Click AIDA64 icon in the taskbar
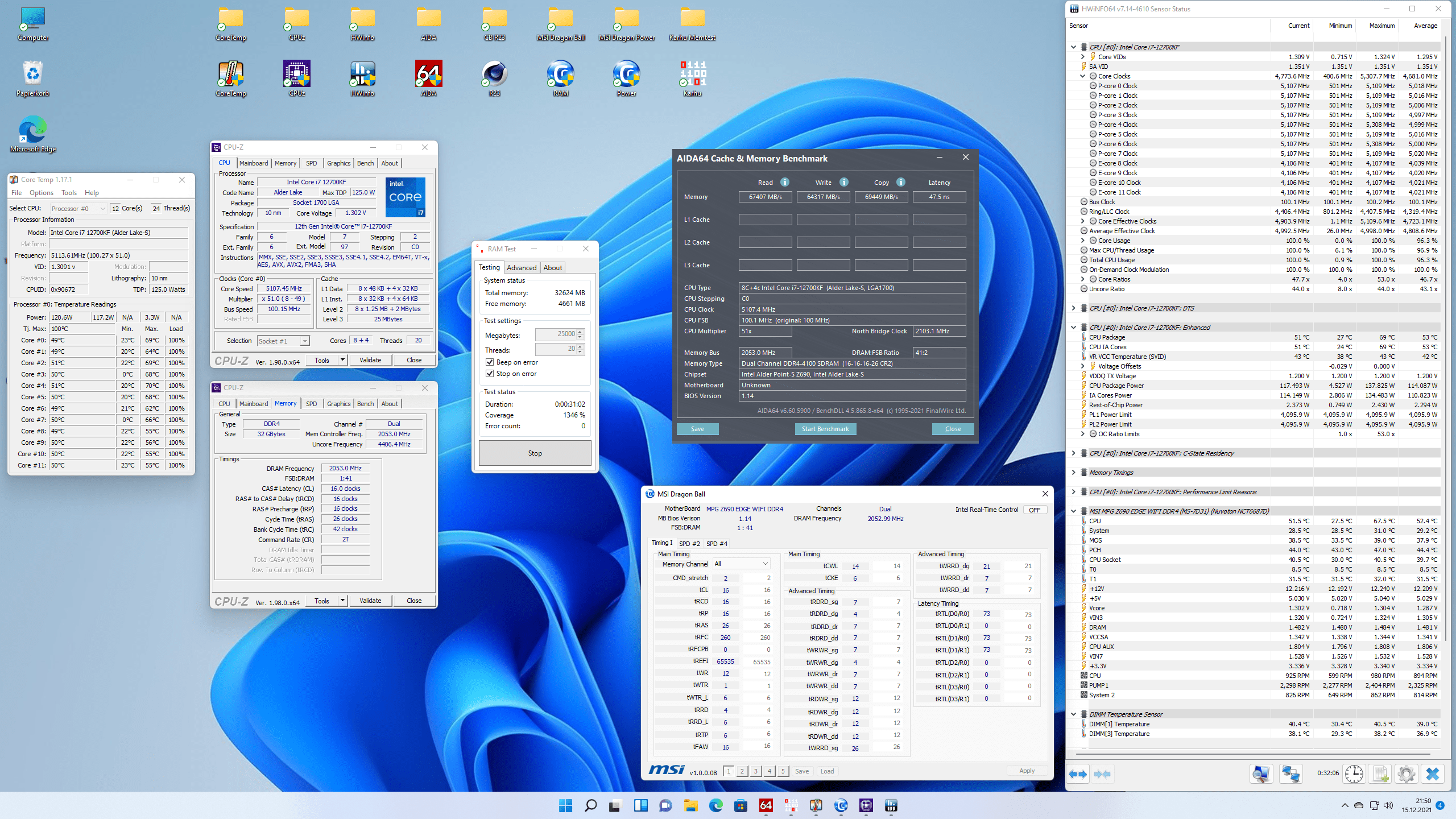 (x=766, y=805)
